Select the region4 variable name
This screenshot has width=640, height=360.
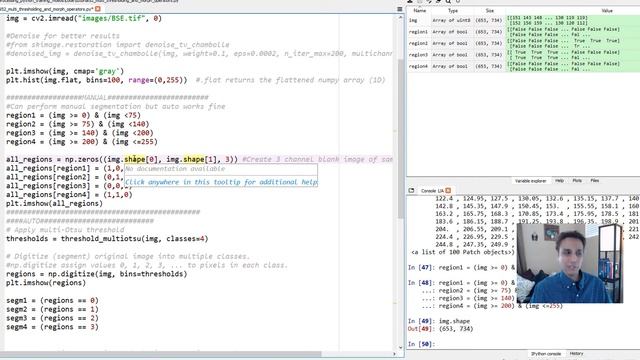tap(418, 66)
